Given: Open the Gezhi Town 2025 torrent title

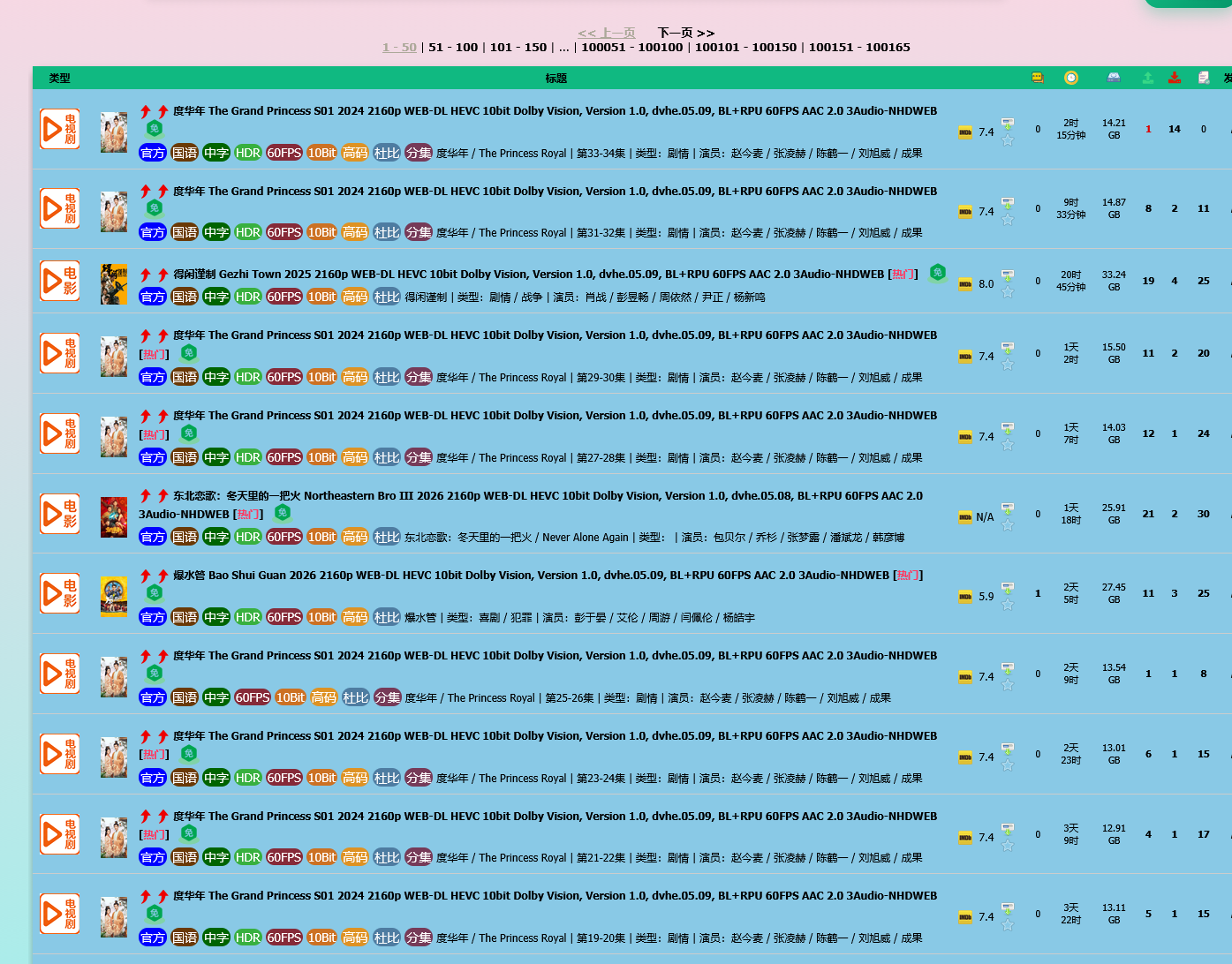Looking at the screenshot, I should 528,275.
